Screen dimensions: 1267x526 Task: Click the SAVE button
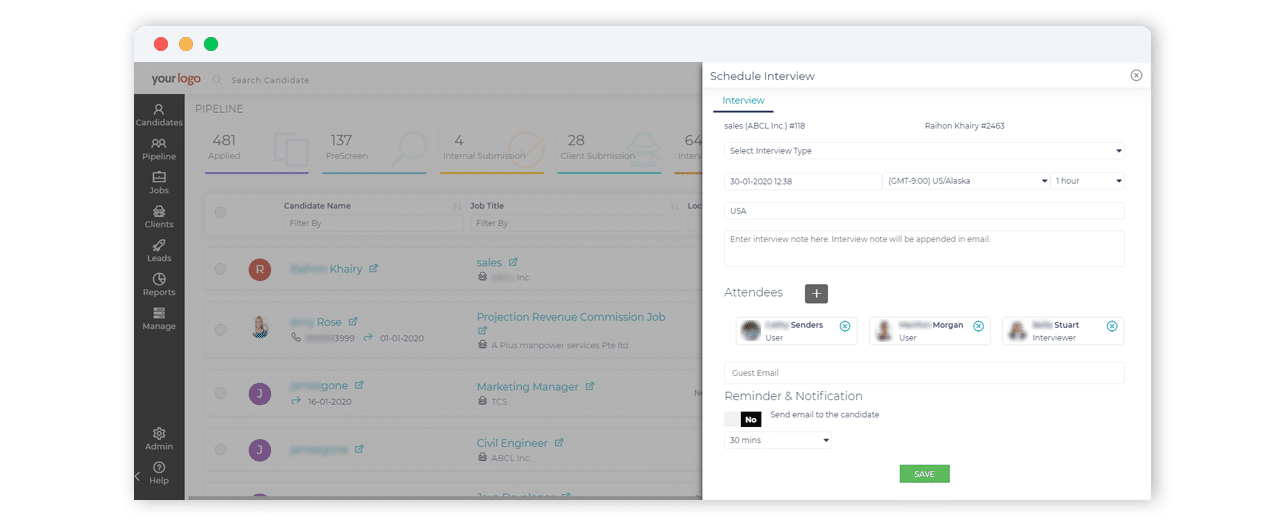pos(924,474)
